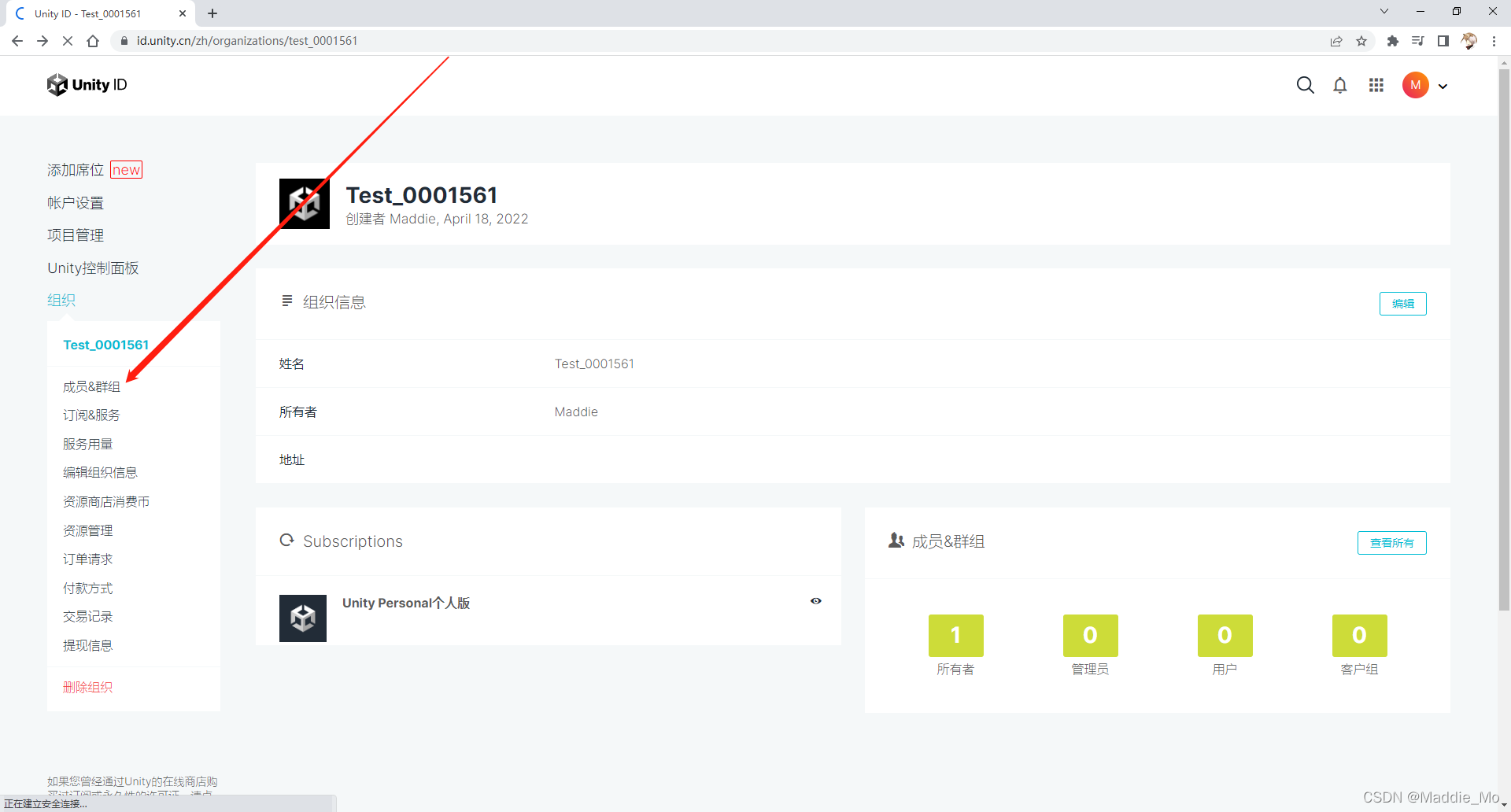Open the media control playlist icon
1511x812 pixels.
click(1417, 41)
